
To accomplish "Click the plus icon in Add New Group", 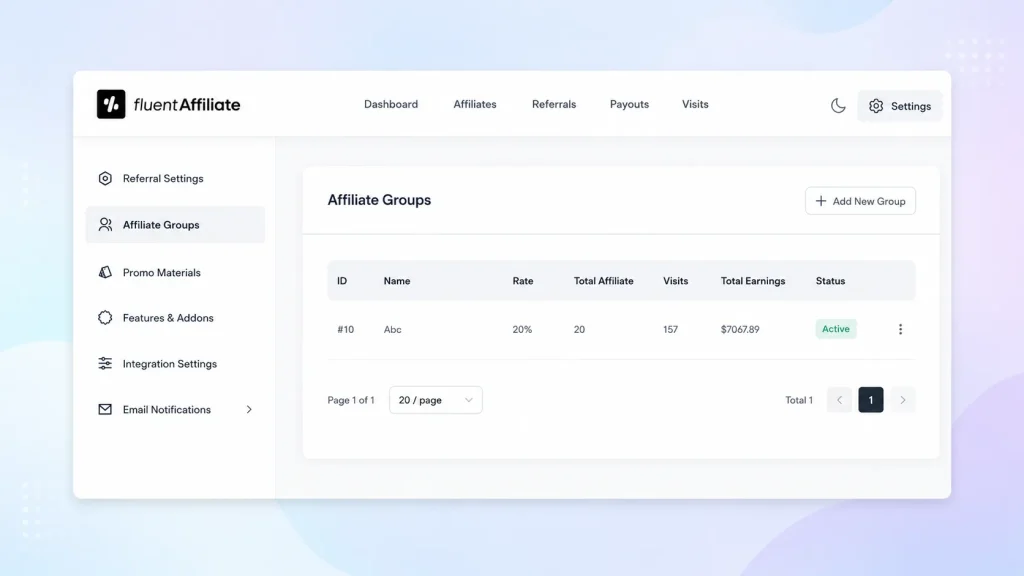I will [821, 201].
